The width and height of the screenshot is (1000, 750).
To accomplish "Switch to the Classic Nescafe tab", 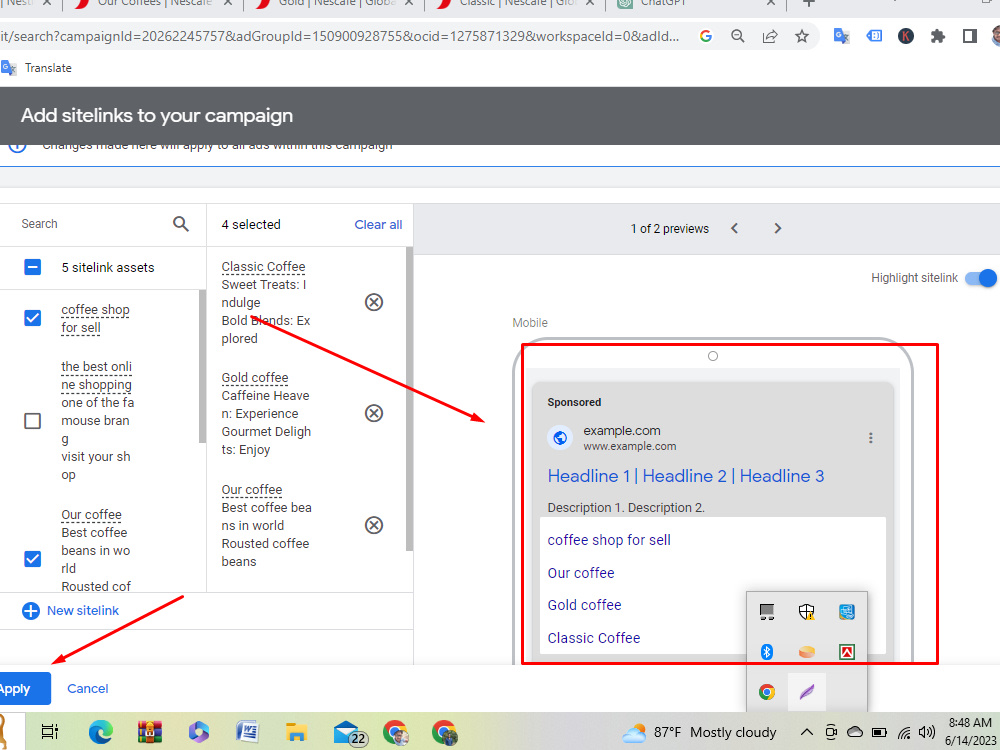I will [514, 4].
